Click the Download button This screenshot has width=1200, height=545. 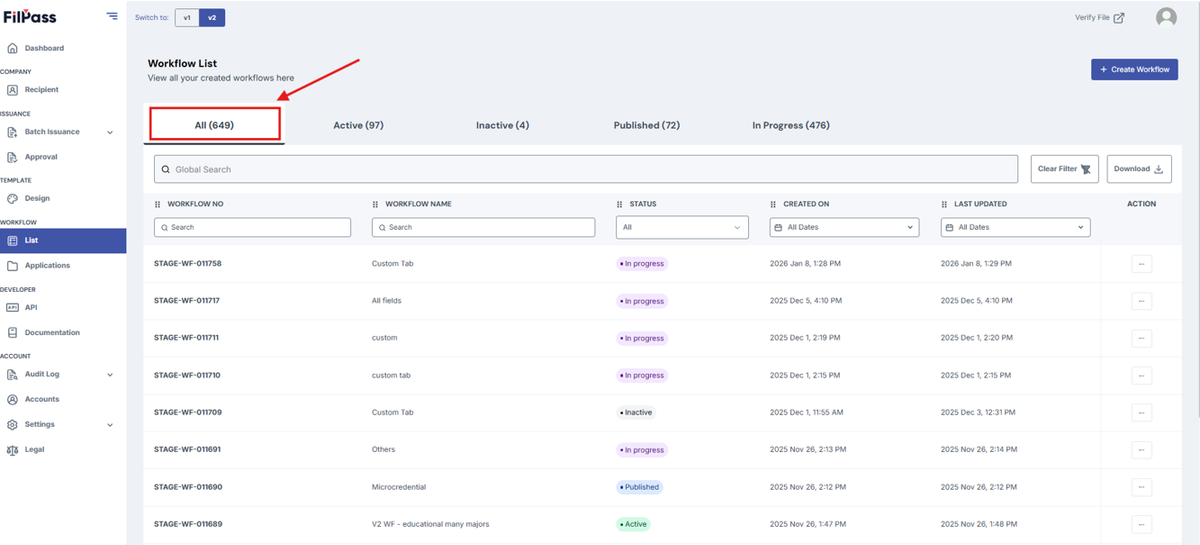pyautogui.click(x=1139, y=169)
